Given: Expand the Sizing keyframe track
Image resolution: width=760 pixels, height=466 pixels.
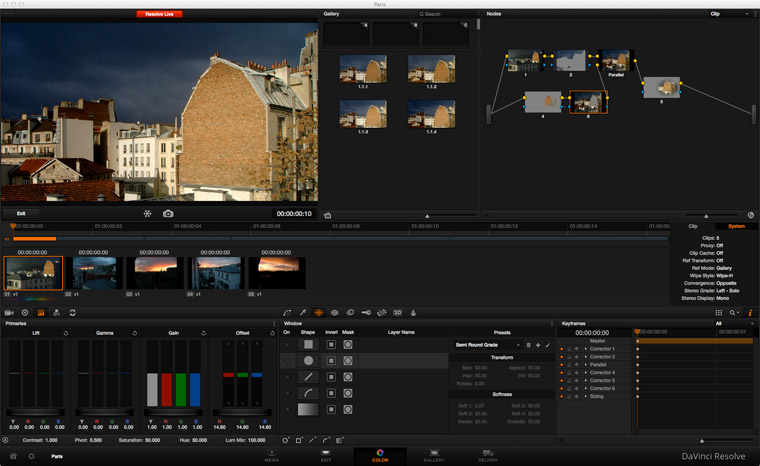Looking at the screenshot, I should click(x=586, y=397).
